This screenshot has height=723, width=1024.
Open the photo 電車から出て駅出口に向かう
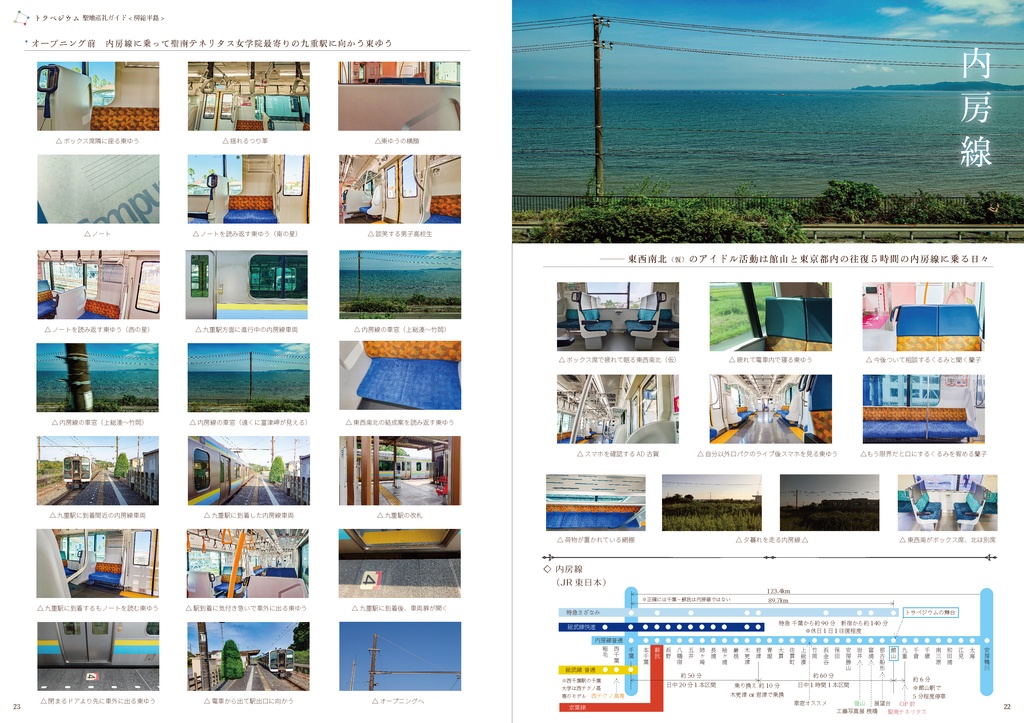coord(248,656)
